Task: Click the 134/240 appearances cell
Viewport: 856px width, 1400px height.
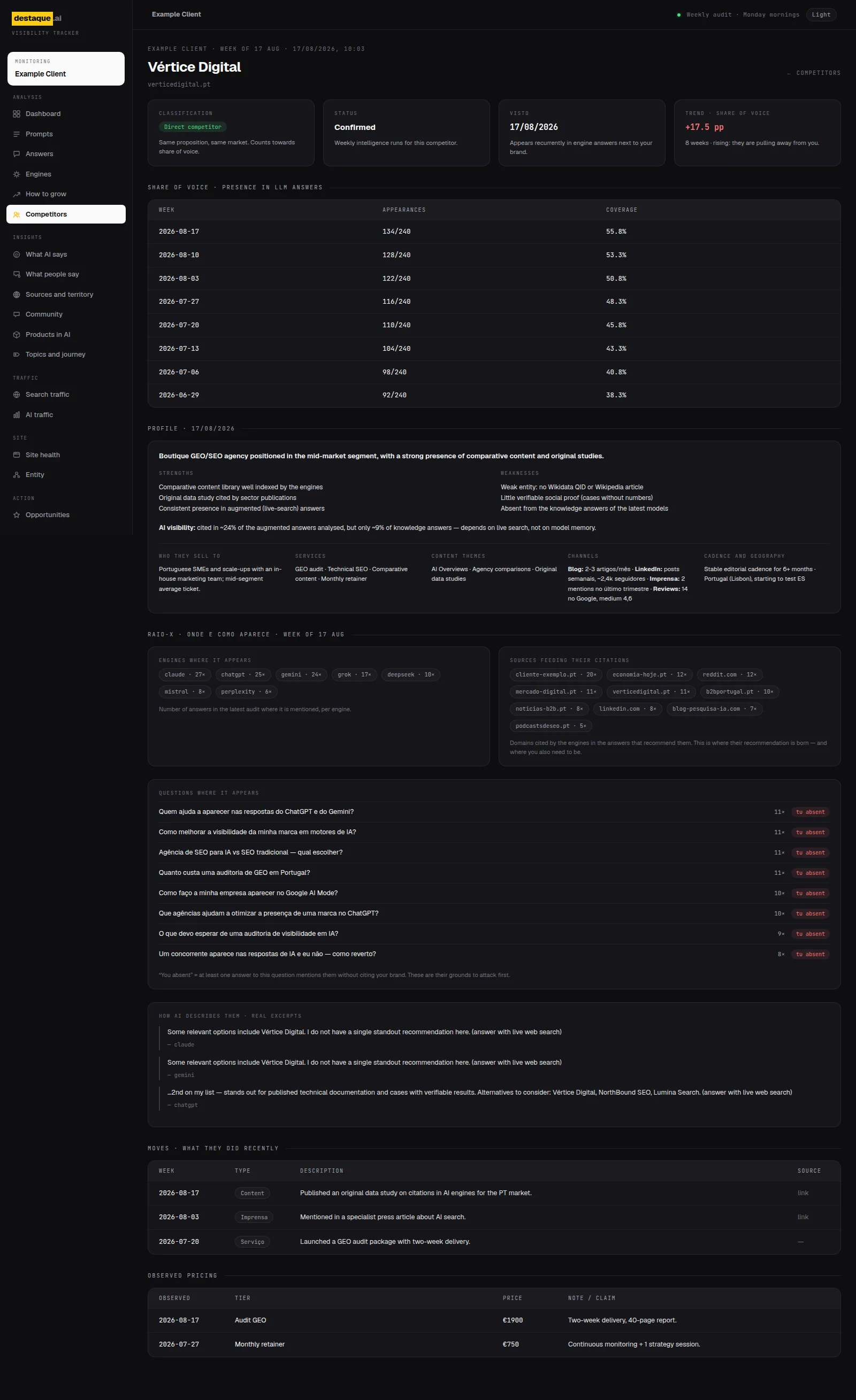Action: [396, 232]
